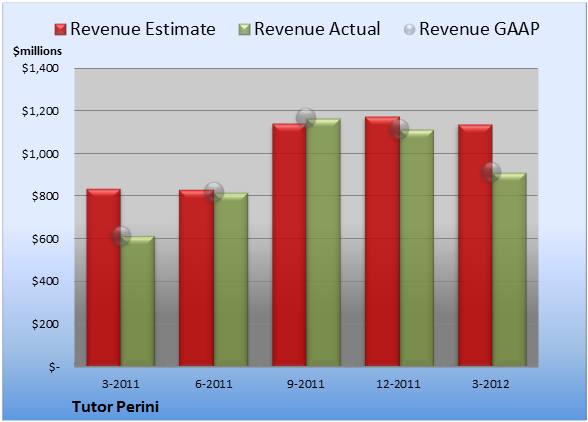Click the red Revenue Estimate legend swatch

pyautogui.click(x=60, y=29)
